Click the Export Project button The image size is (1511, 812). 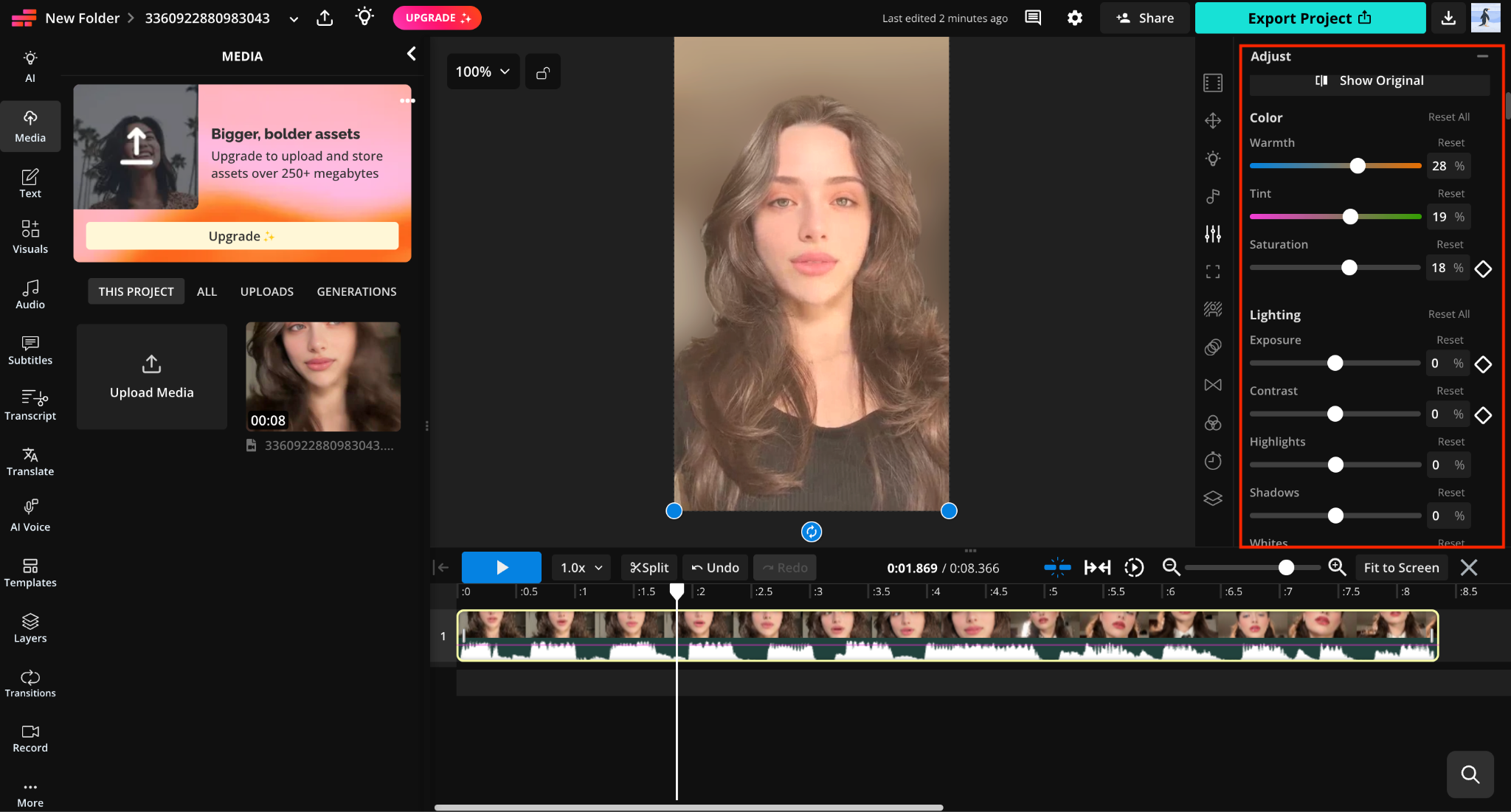coord(1310,18)
